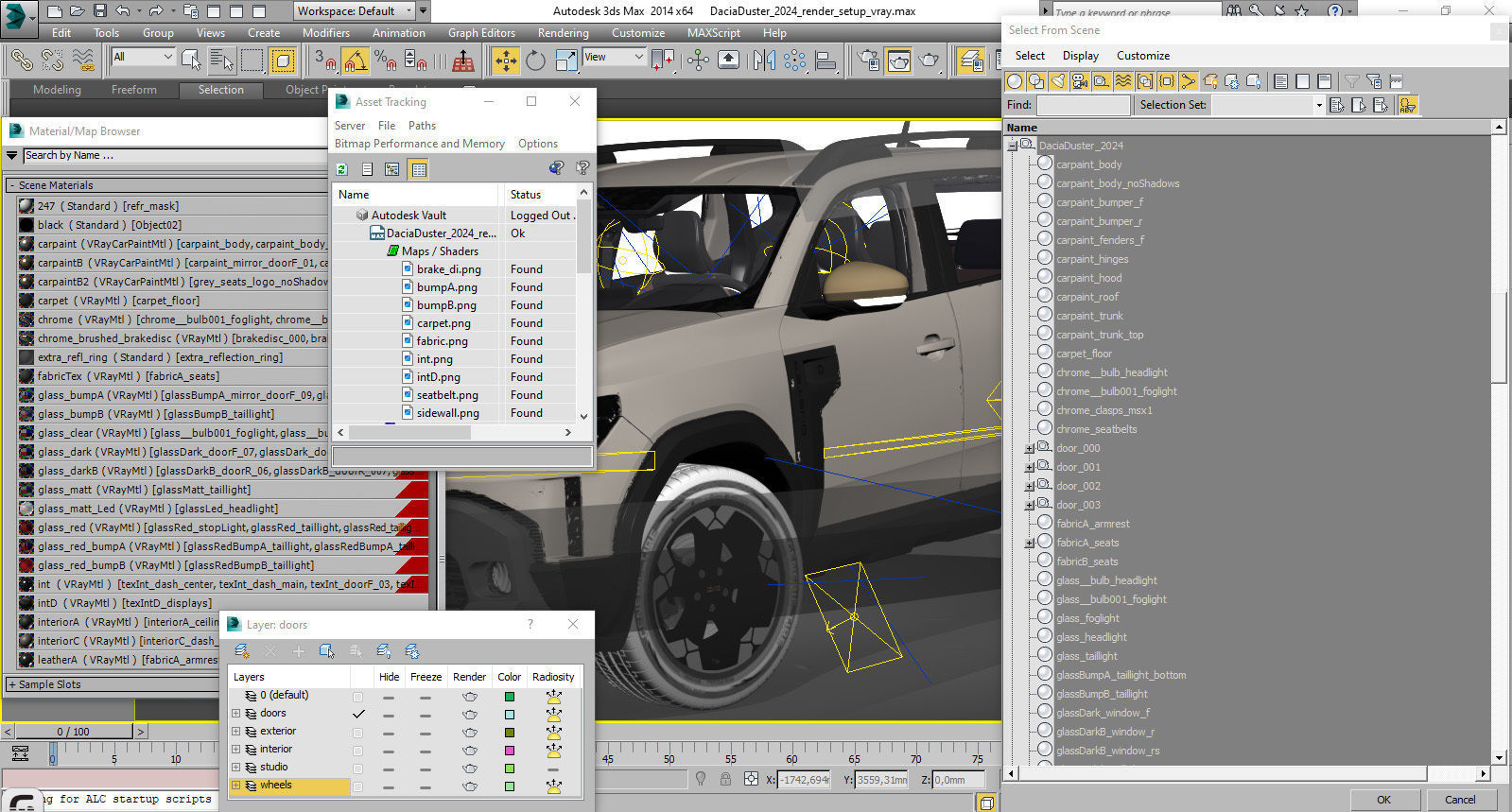Image resolution: width=1512 pixels, height=812 pixels.
Task: Click the Undo arrow in quick access toolbar
Action: coord(123,11)
